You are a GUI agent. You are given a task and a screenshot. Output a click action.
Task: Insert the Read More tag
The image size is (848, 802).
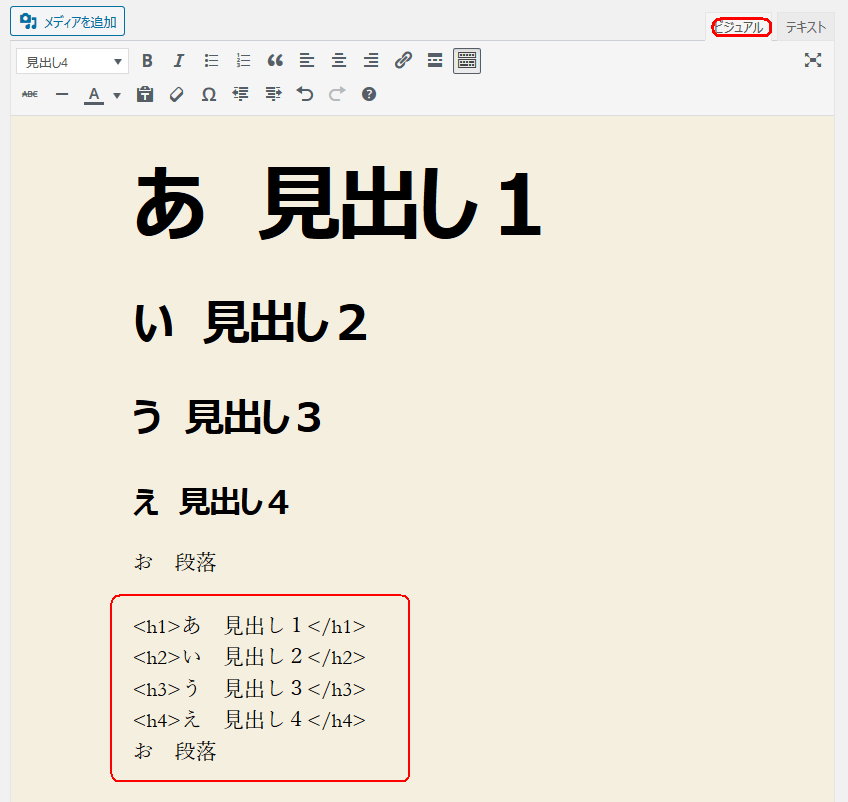(435, 61)
